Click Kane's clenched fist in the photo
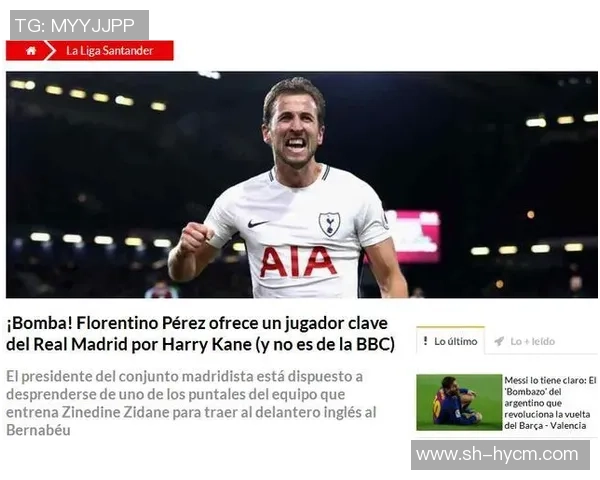Screen dimensions: 600x480 [197, 237]
